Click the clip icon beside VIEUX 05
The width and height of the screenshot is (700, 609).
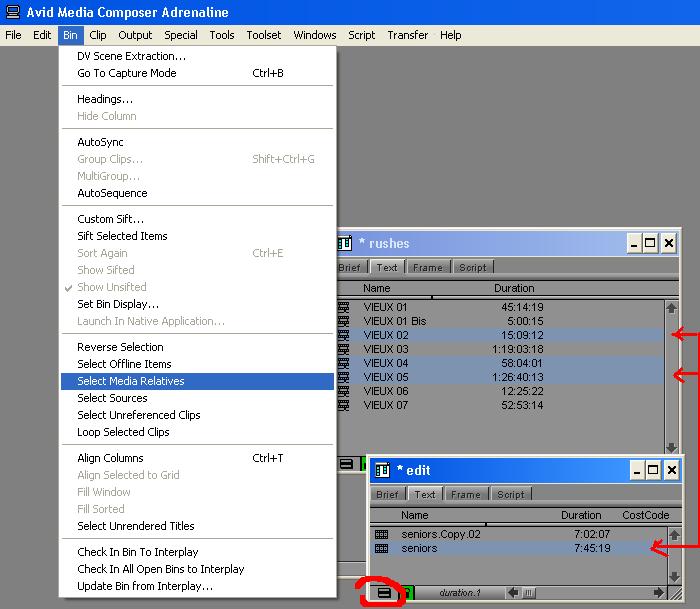[x=343, y=377]
